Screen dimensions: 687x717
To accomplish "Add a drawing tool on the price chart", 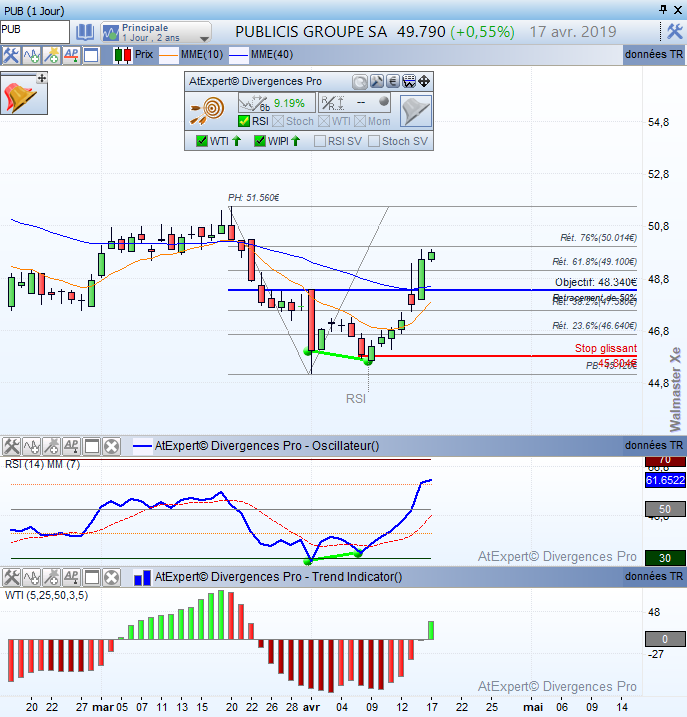I will tap(51, 55).
